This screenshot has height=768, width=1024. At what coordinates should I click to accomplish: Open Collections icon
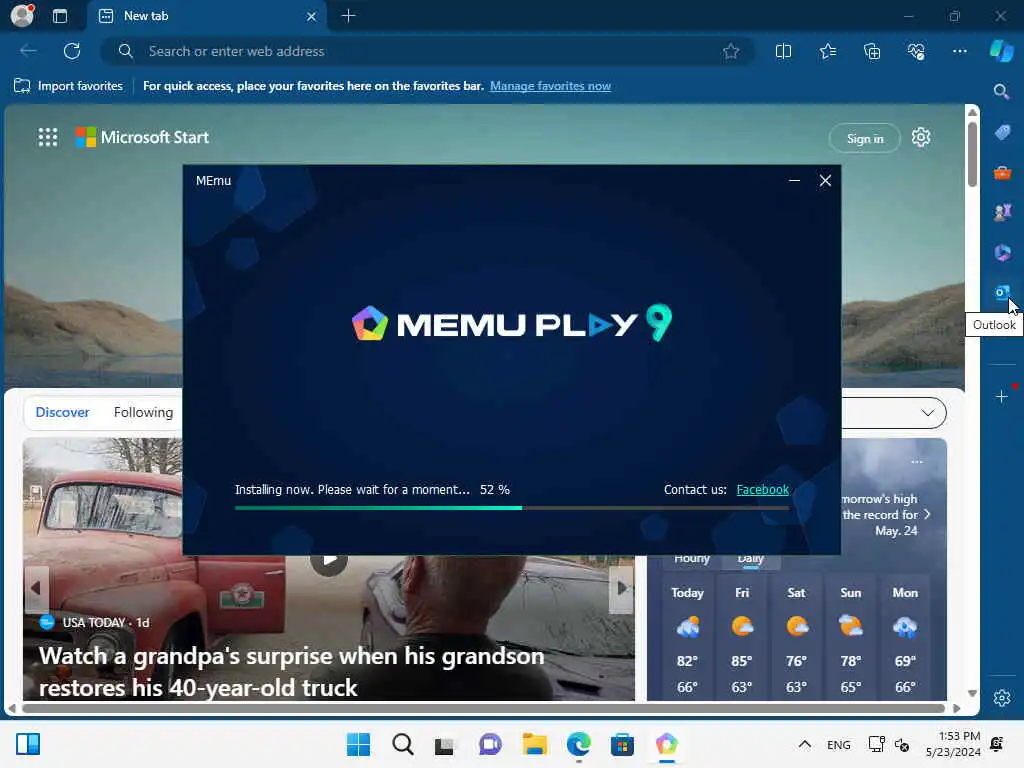[872, 51]
